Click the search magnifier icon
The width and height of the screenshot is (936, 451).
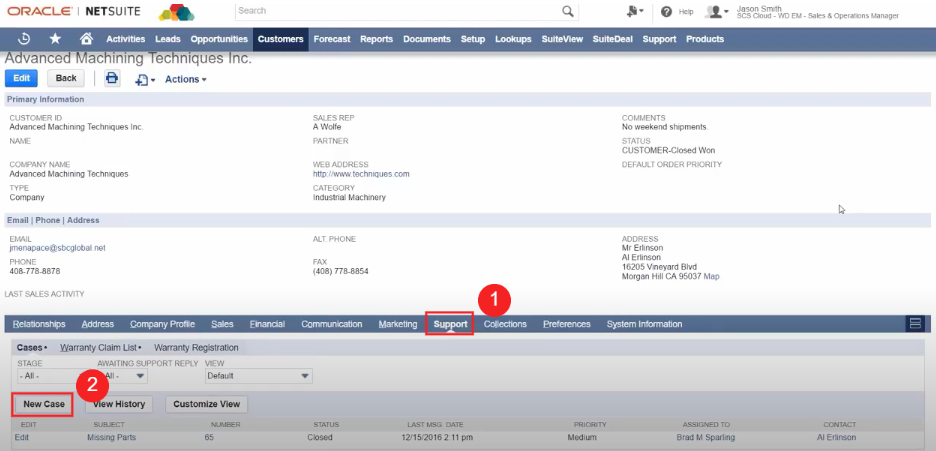tap(567, 11)
